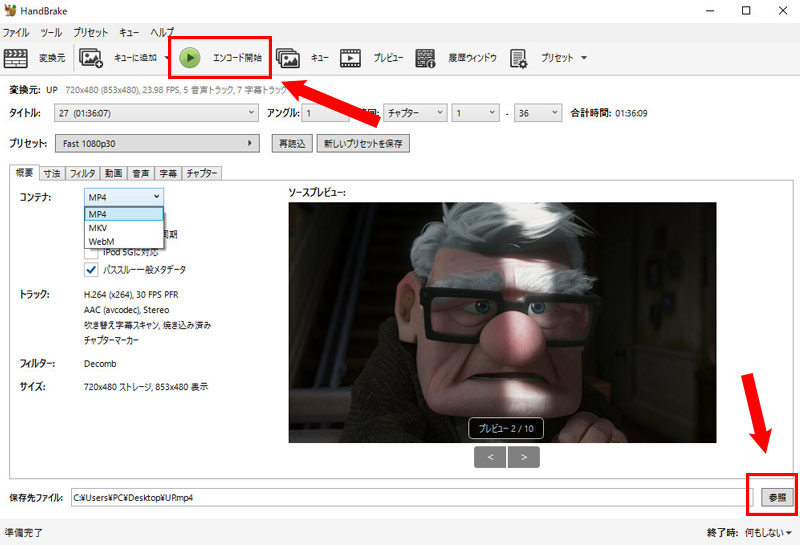
Task: Click the 再読込 (Reload) button
Action: point(292,143)
